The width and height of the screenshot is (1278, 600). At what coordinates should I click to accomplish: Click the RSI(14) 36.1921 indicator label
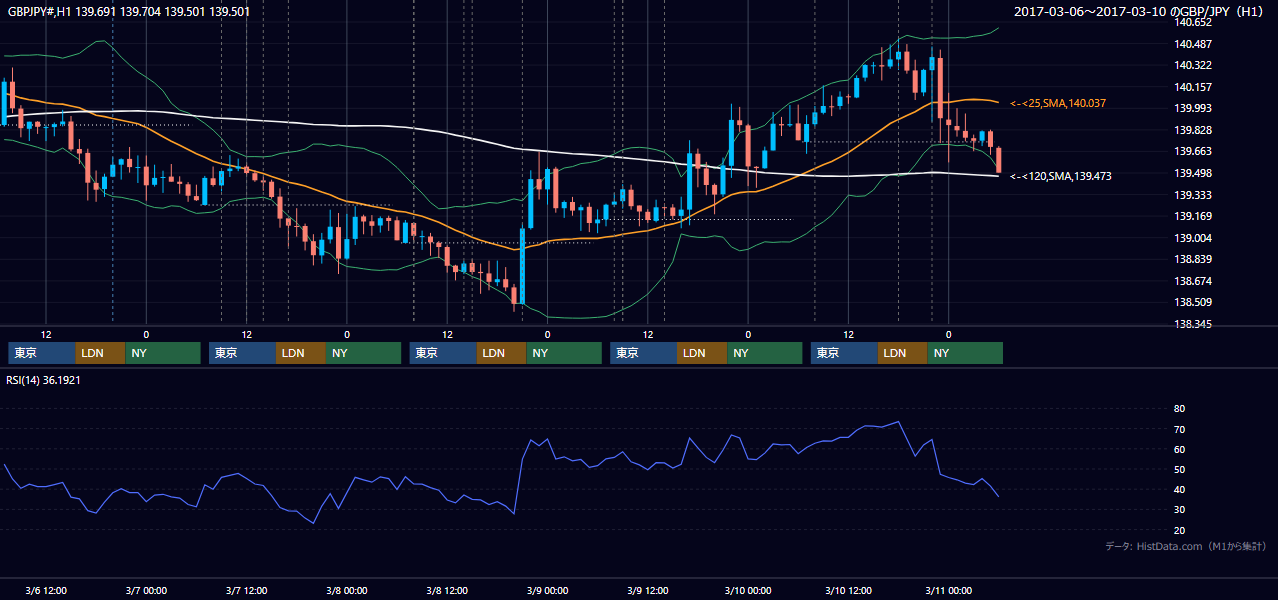(44, 380)
